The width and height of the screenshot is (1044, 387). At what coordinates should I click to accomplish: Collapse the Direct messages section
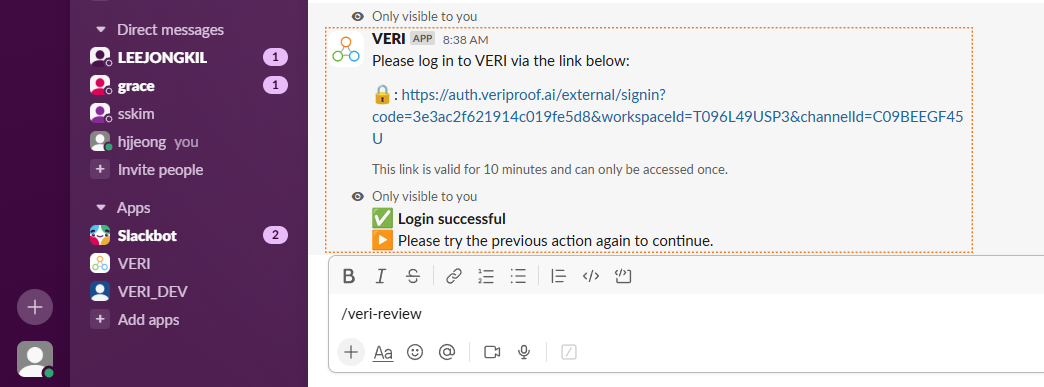point(101,30)
